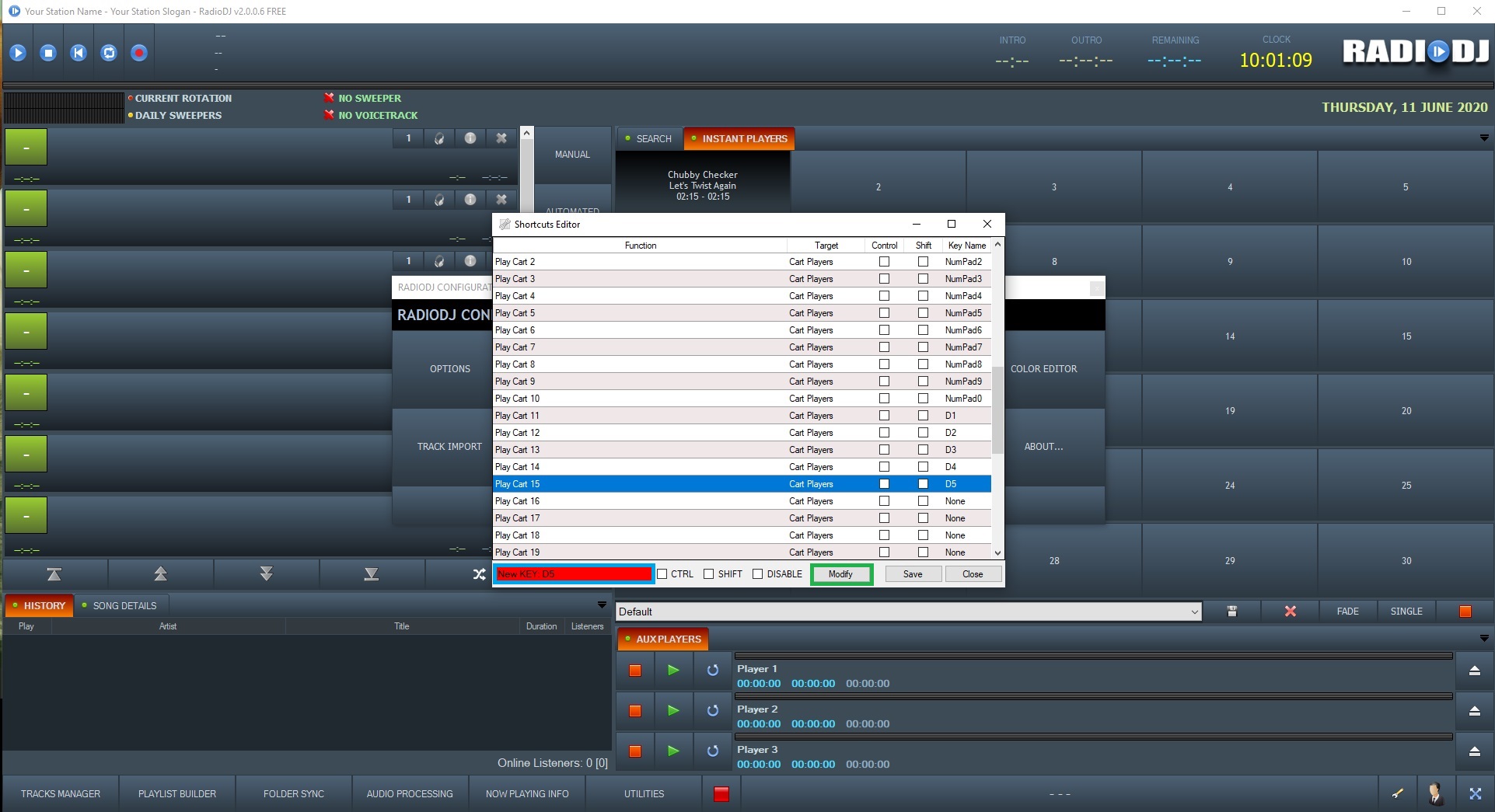The width and height of the screenshot is (1495, 812).
Task: Click the red X next to Default dropdown
Action: point(1291,612)
